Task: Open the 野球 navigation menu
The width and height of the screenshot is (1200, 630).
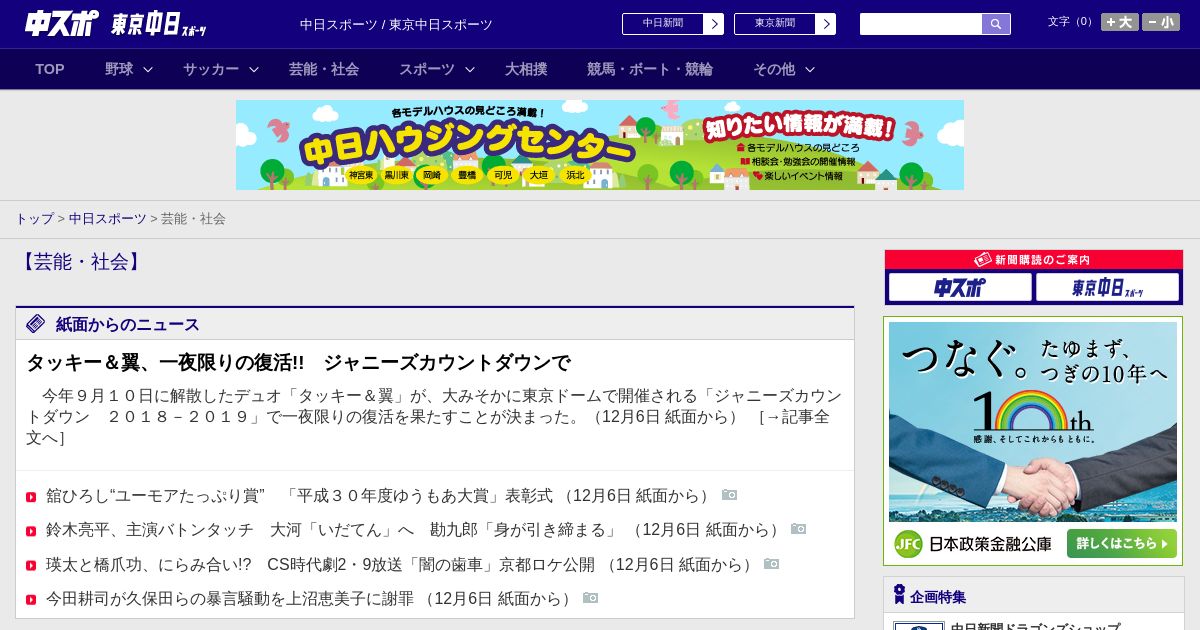Action: tap(119, 69)
